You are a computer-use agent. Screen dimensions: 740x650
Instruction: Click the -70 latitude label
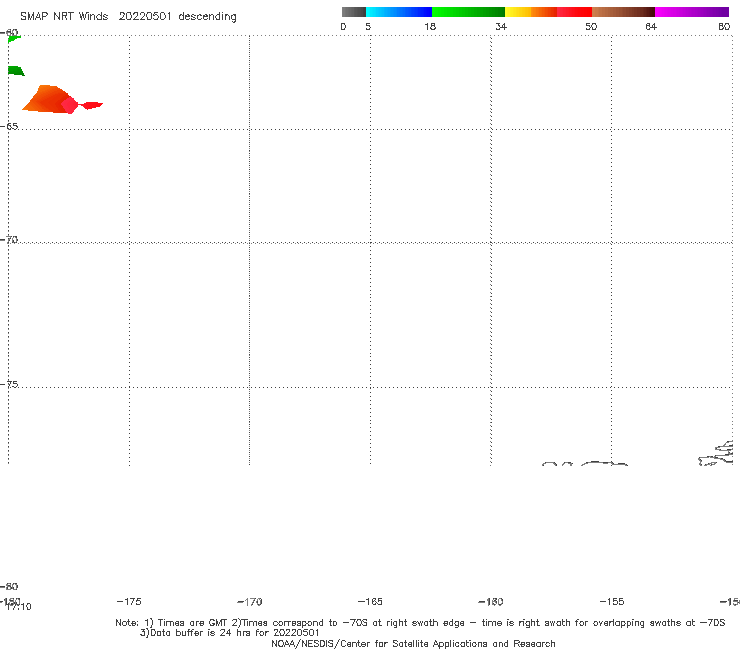9,240
